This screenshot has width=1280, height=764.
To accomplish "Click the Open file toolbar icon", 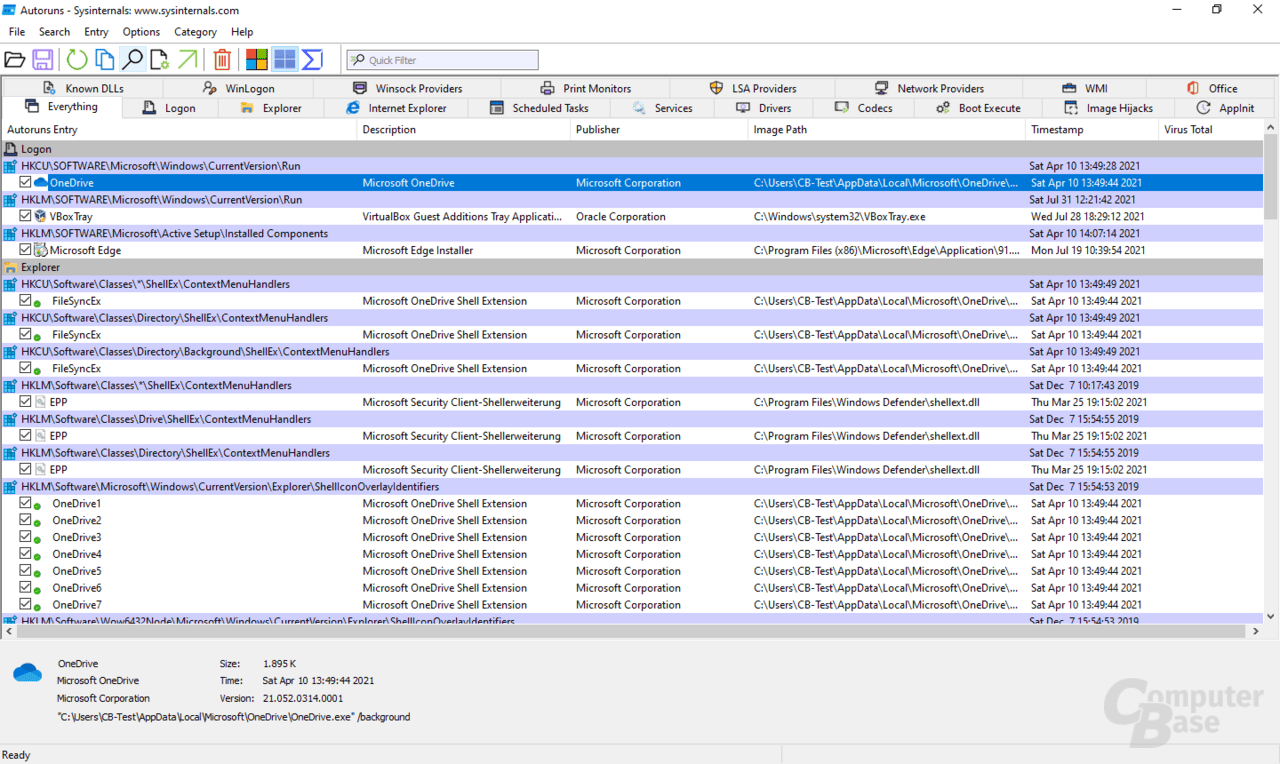I will click(x=15, y=60).
